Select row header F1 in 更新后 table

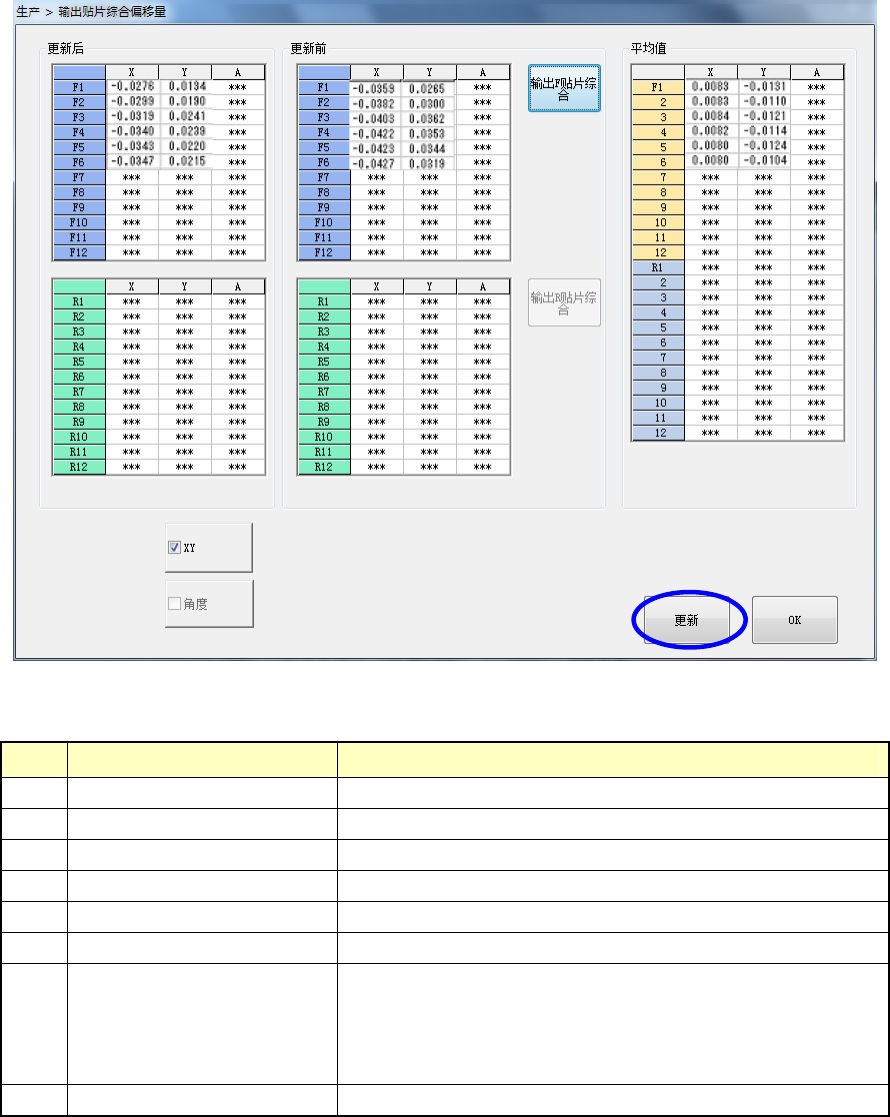(79, 87)
